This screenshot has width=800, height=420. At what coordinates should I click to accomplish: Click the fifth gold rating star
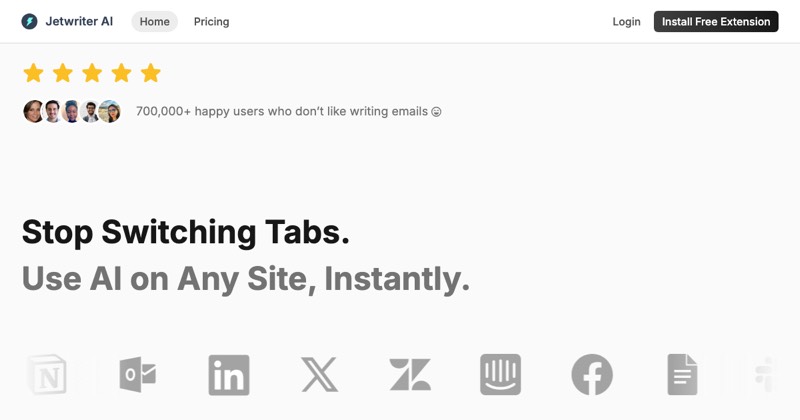(151, 72)
